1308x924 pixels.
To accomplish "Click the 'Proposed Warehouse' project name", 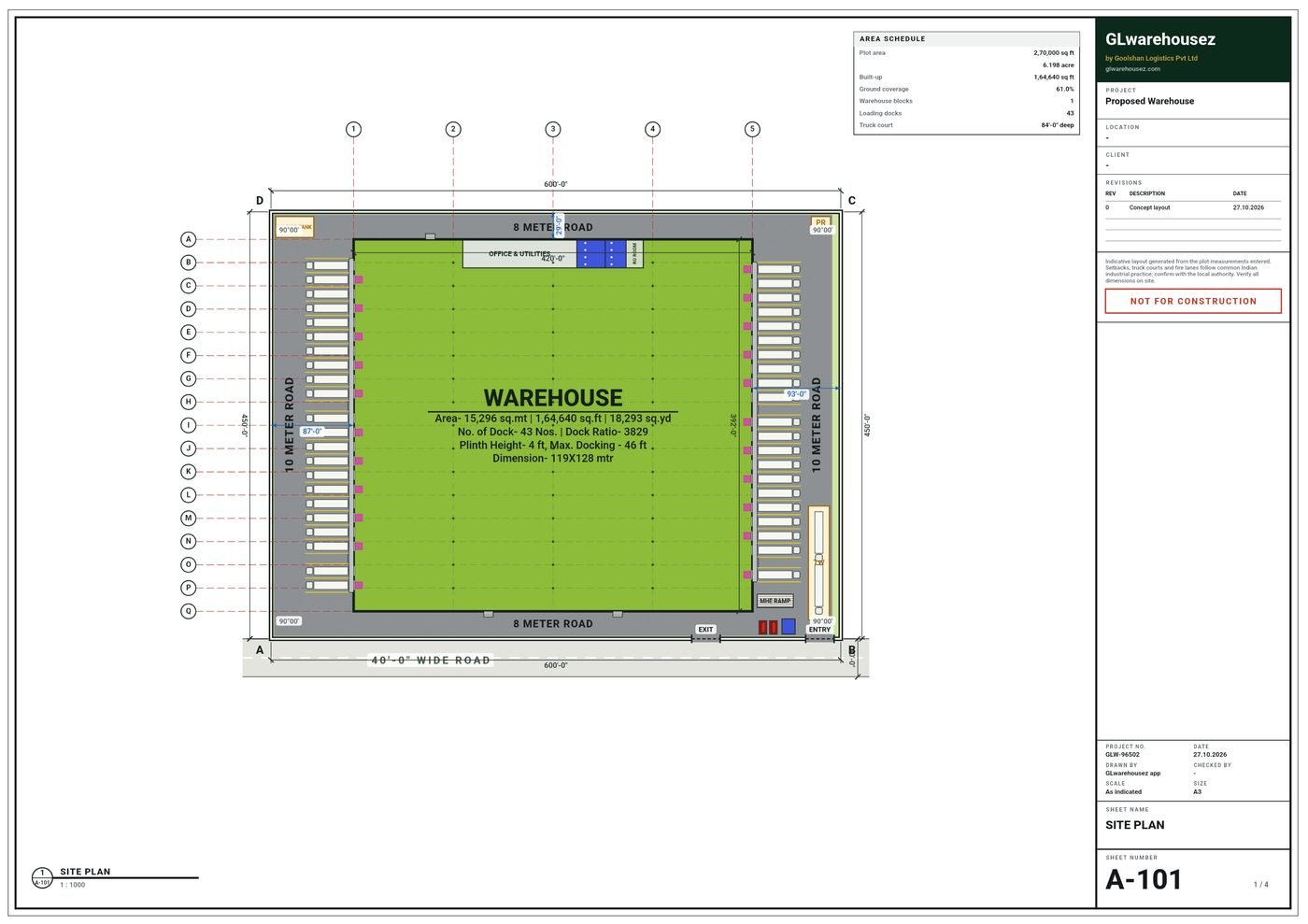I will 1149,101.
